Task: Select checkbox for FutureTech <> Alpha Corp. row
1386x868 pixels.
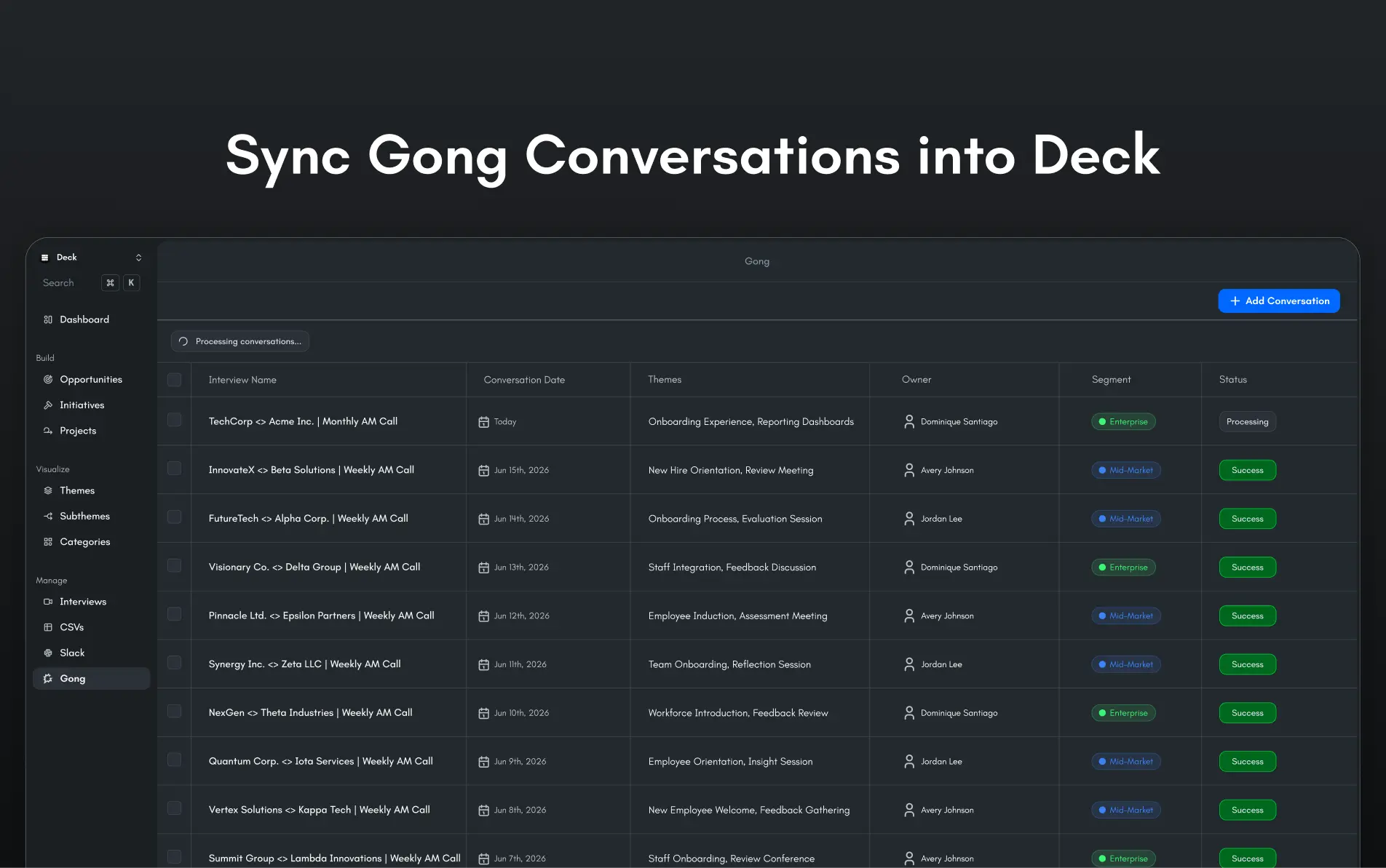Action: [174, 517]
